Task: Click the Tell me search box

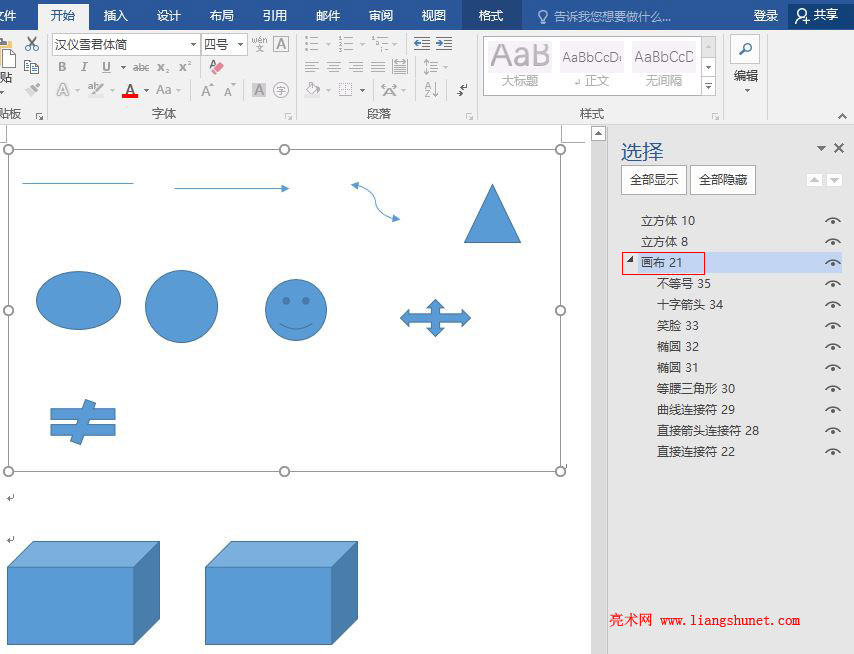Action: 605,17
